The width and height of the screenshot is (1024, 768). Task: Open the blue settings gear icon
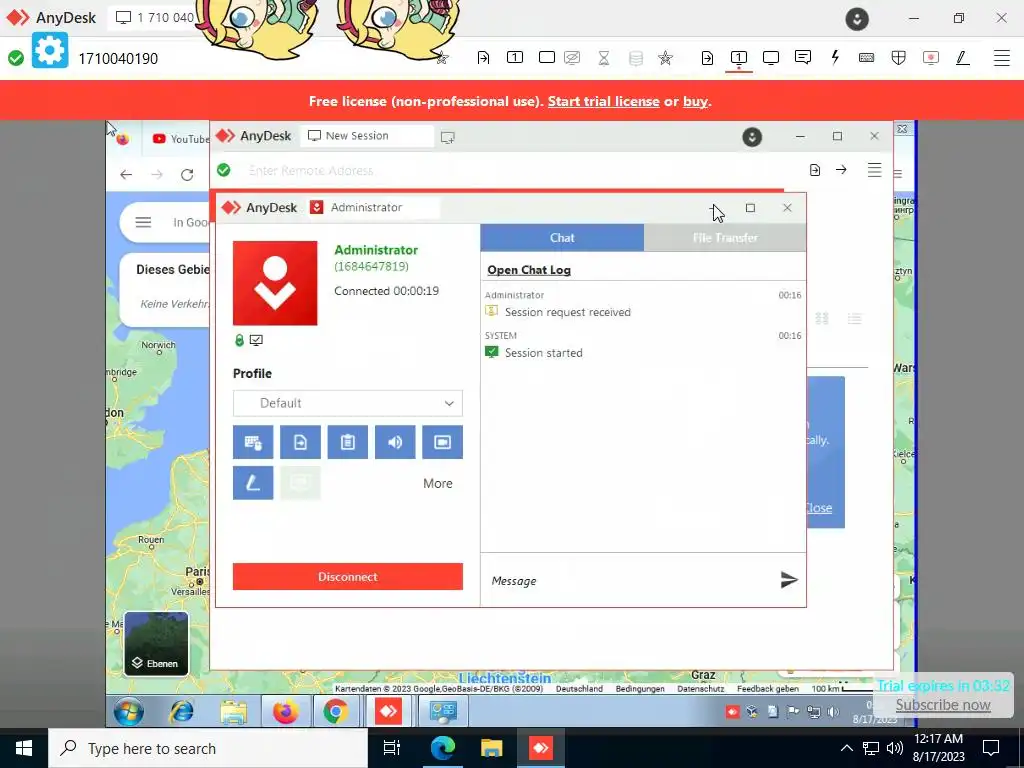50,50
